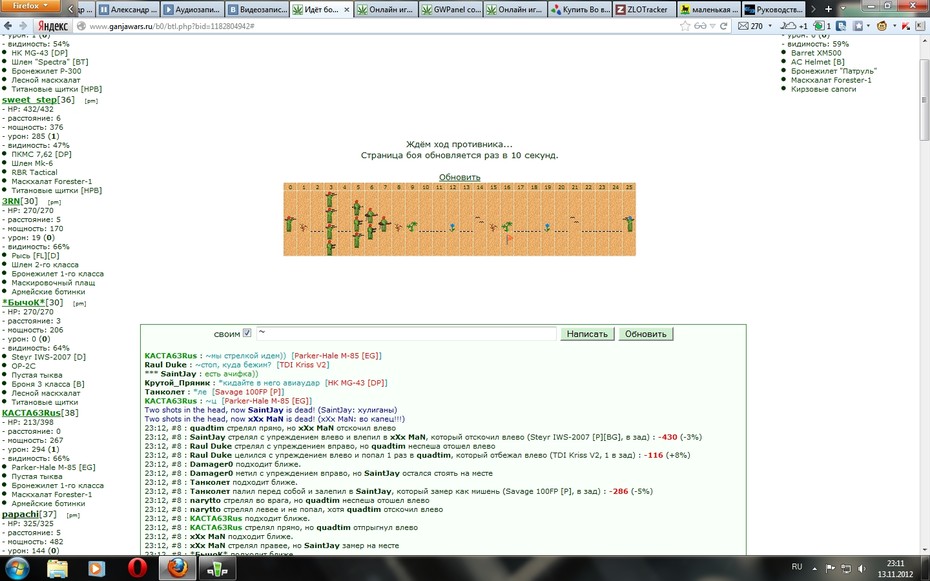Open the URL history dropdown arrow
Screen dimensions: 930x581
[713, 26]
